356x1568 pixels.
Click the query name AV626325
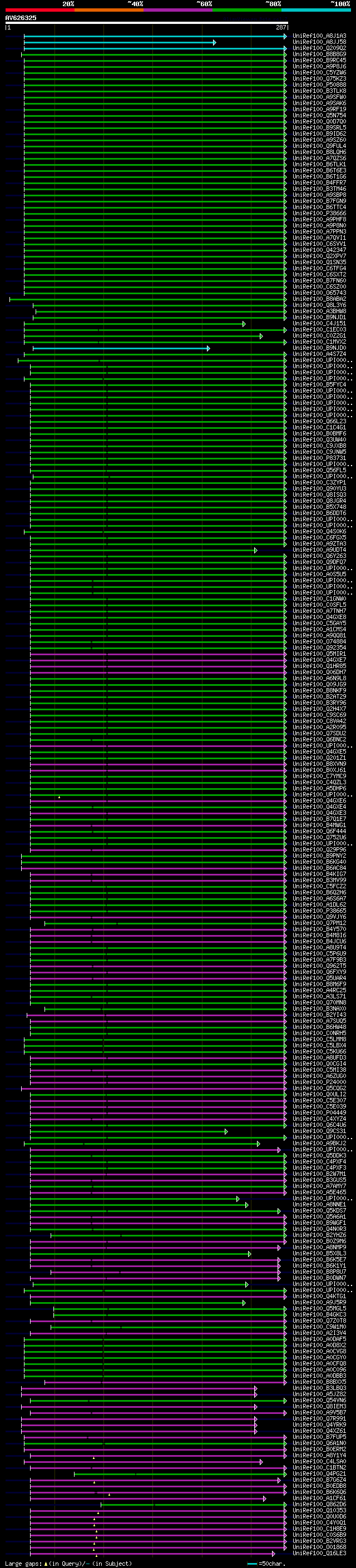21,18
